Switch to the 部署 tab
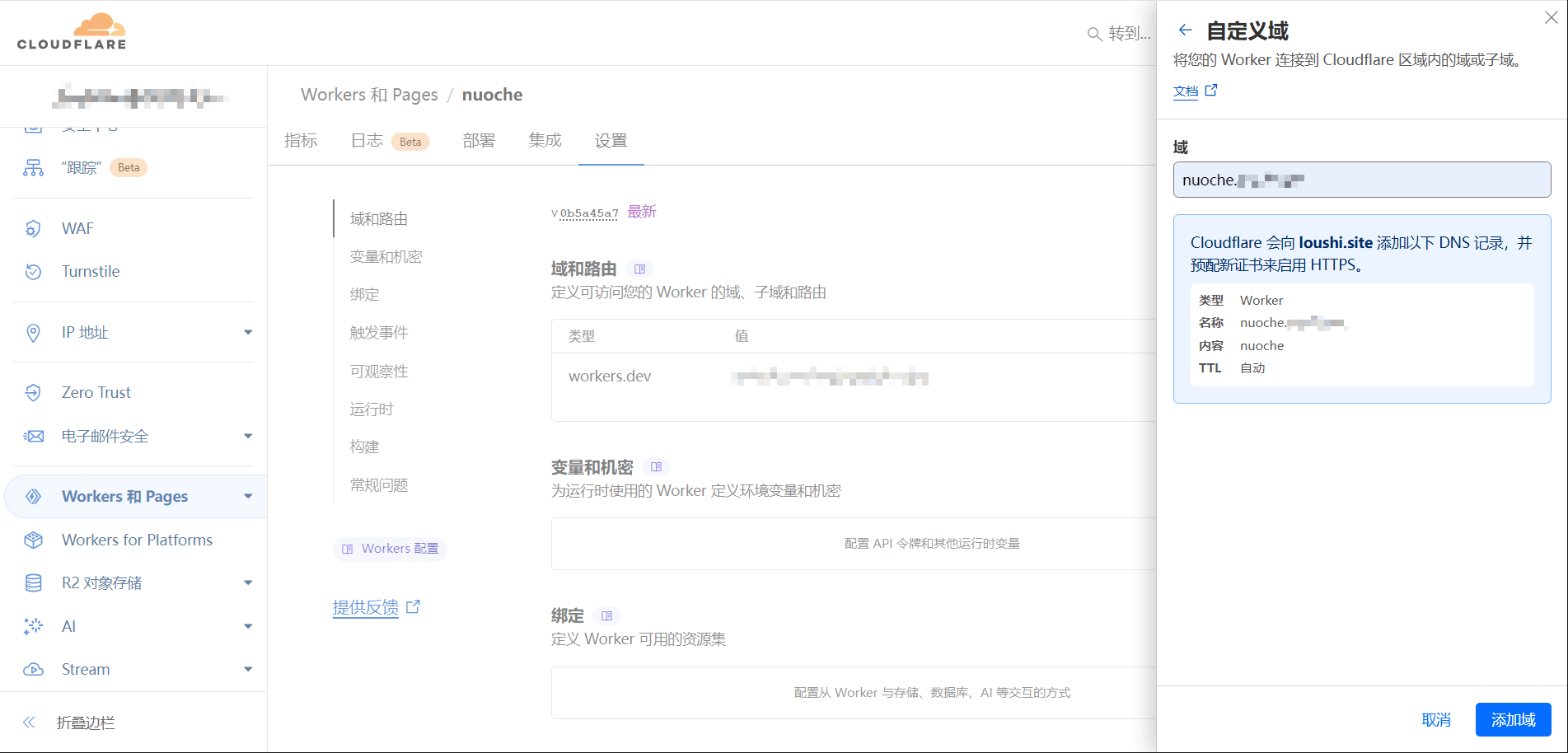This screenshot has width=1568, height=753. coord(479,141)
